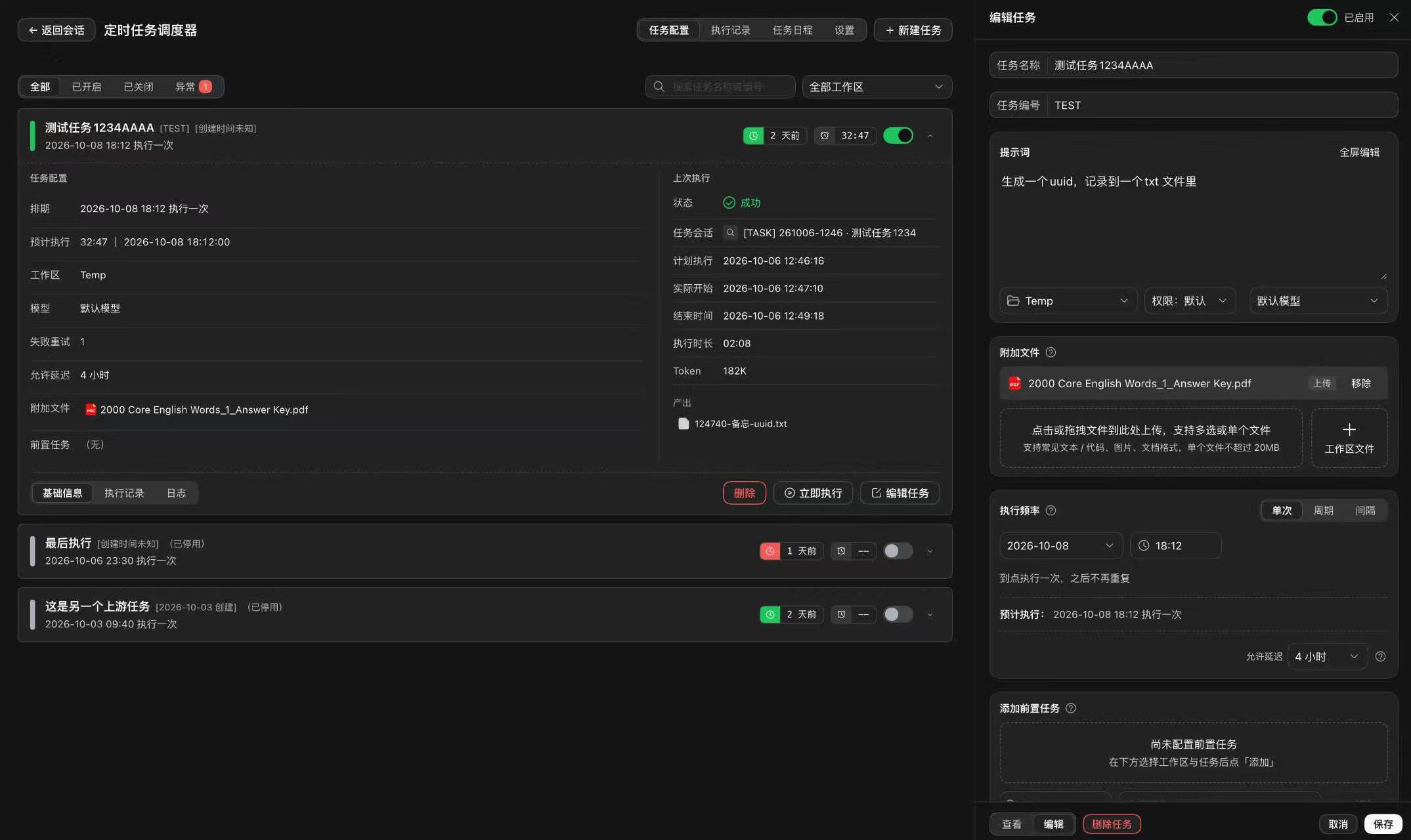Click the PDF icon in task config 附加文件 row

tap(91, 409)
